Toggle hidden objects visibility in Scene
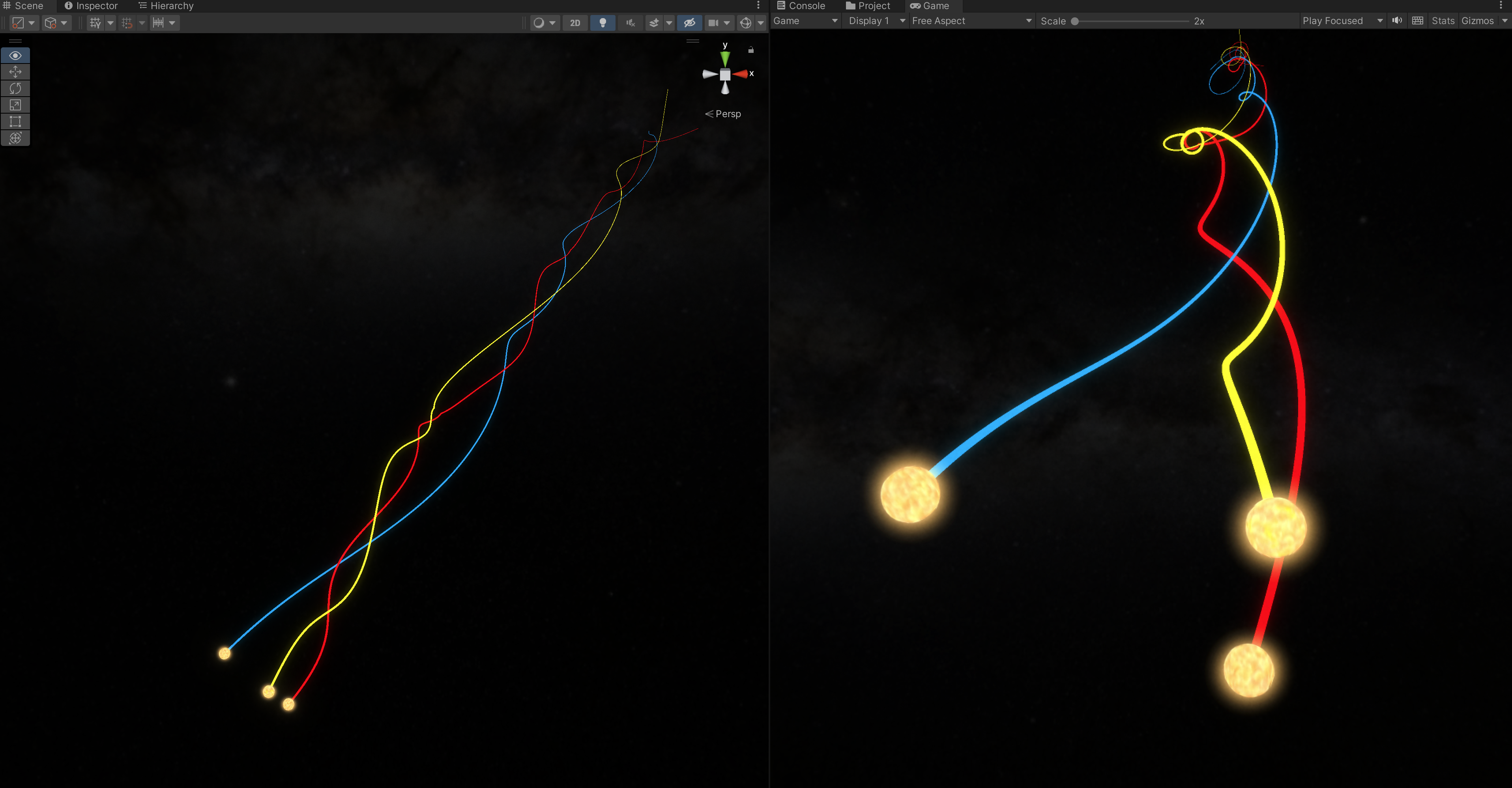 coord(690,23)
